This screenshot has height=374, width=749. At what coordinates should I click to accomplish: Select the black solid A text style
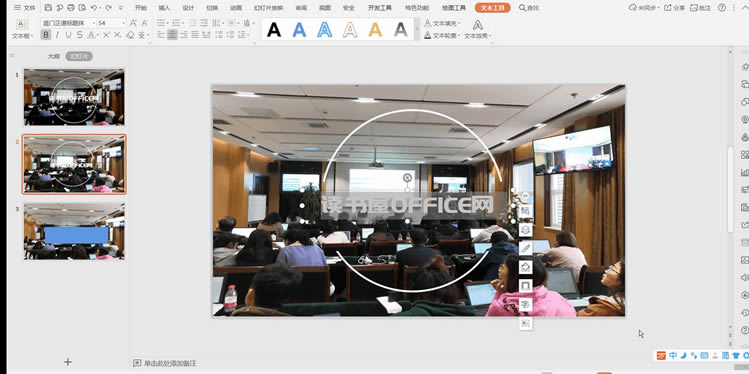(x=274, y=30)
